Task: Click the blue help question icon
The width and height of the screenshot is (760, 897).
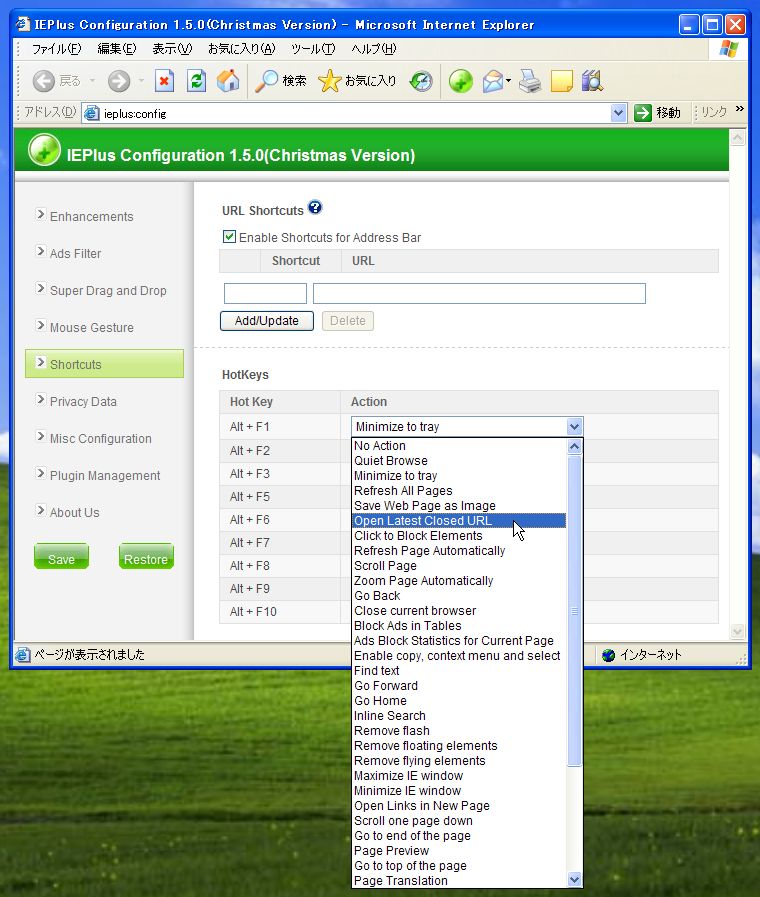Action: (x=315, y=207)
